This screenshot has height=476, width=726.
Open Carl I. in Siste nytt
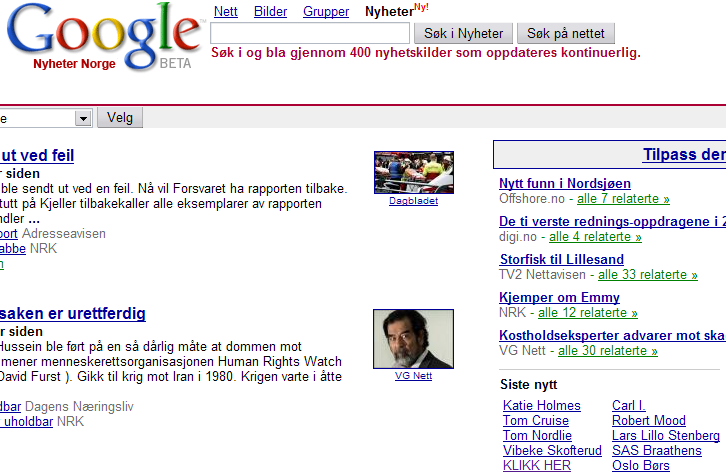[629, 405]
